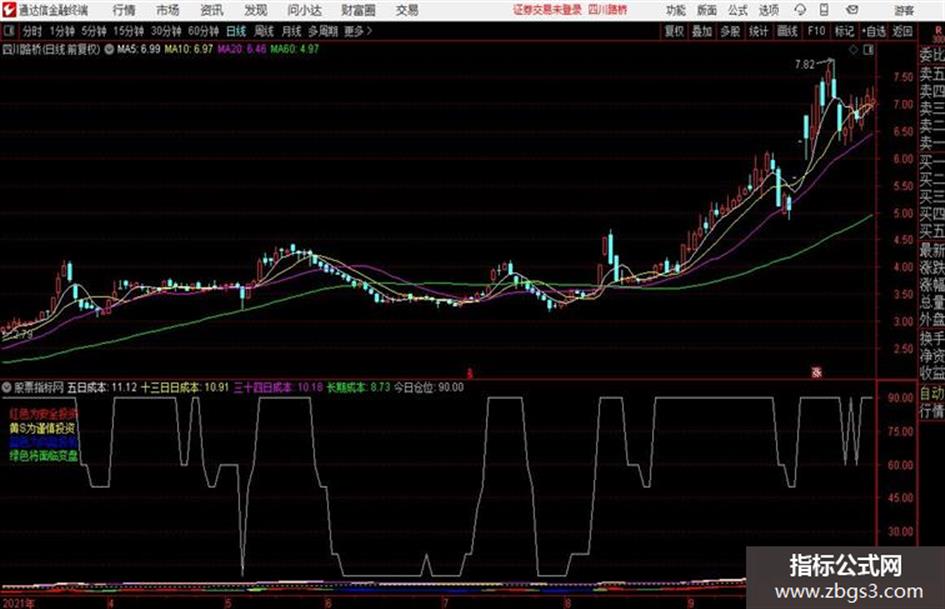Screen dimensions: 945x609
Task: Click the 长期成本: 8.73 value
Action: (x=359, y=388)
